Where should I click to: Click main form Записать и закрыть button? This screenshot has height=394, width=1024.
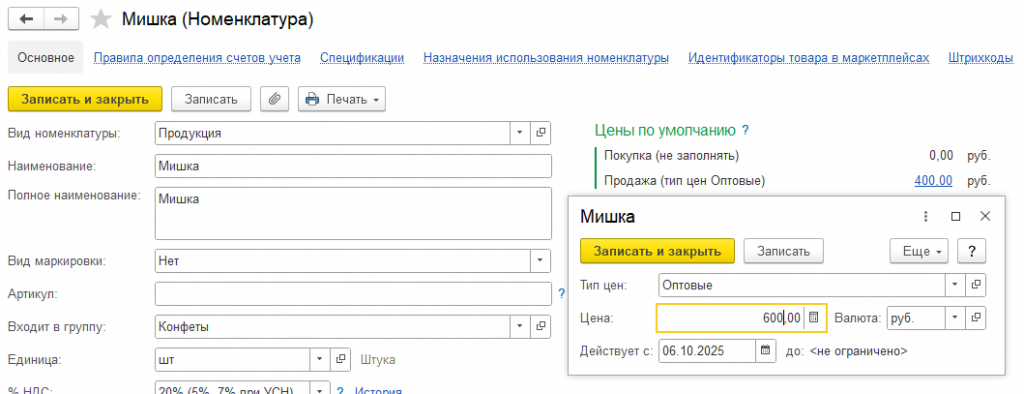tap(85, 99)
